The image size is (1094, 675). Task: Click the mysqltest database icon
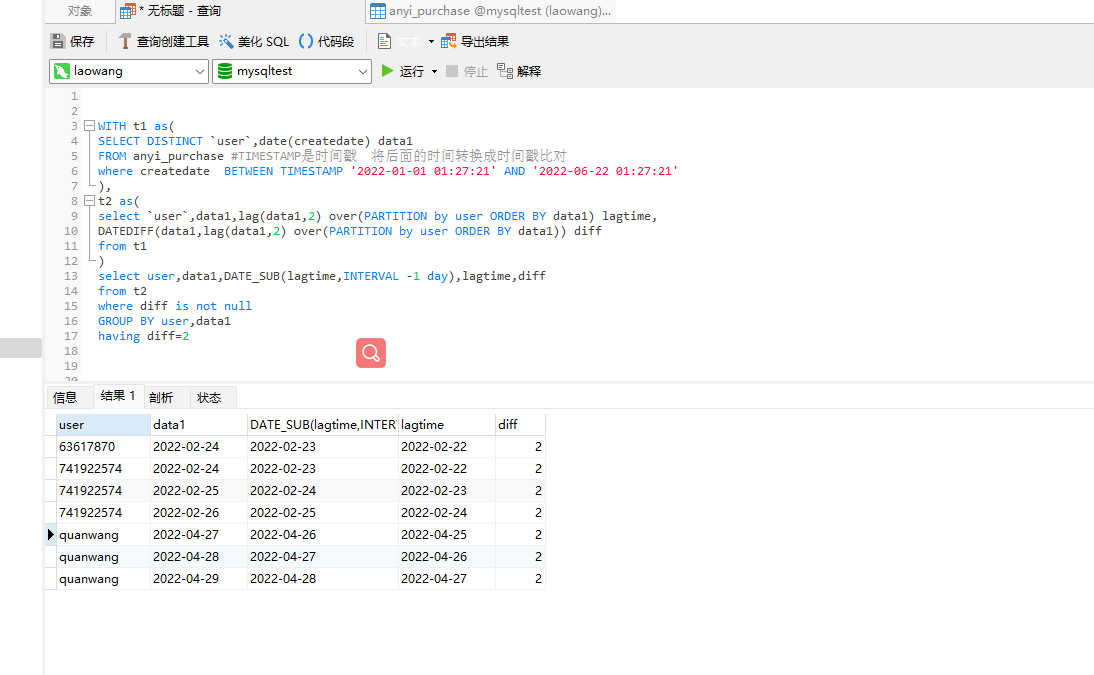point(225,71)
